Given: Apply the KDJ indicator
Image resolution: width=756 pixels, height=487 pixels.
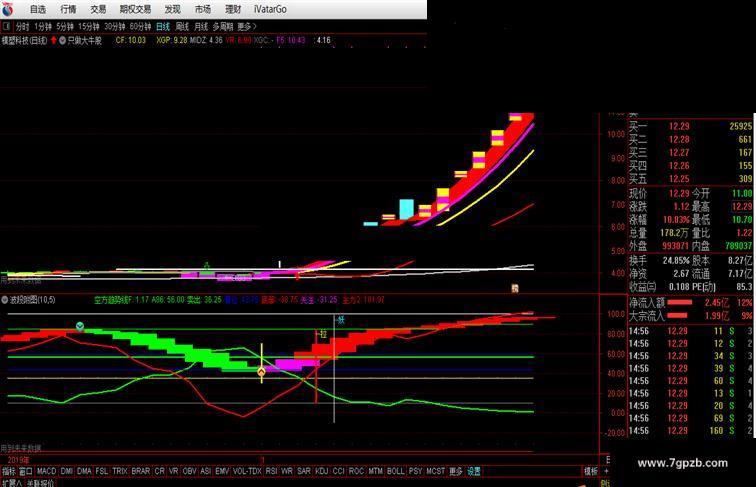Looking at the screenshot, I should pos(322,471).
